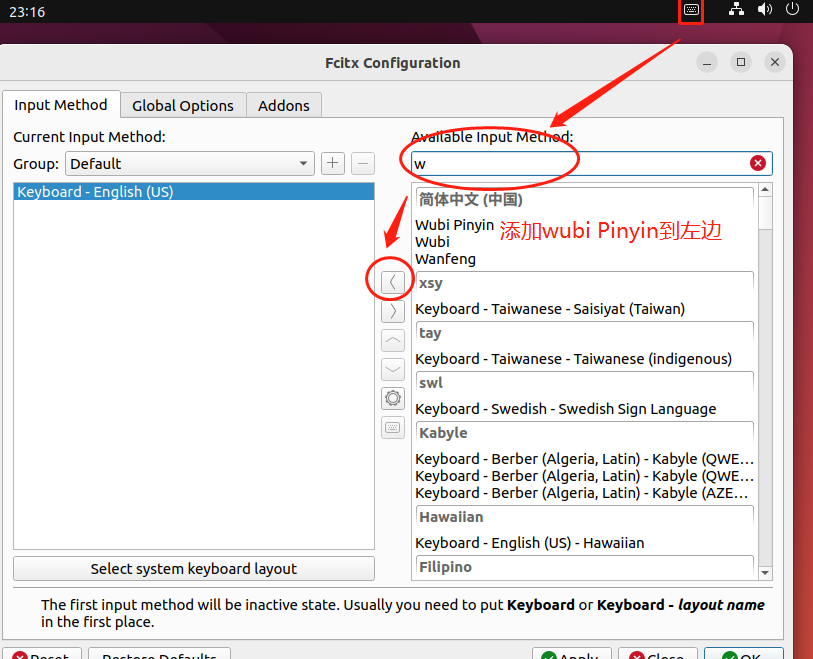Click the Apply button
This screenshot has width=813, height=659.
[572, 654]
